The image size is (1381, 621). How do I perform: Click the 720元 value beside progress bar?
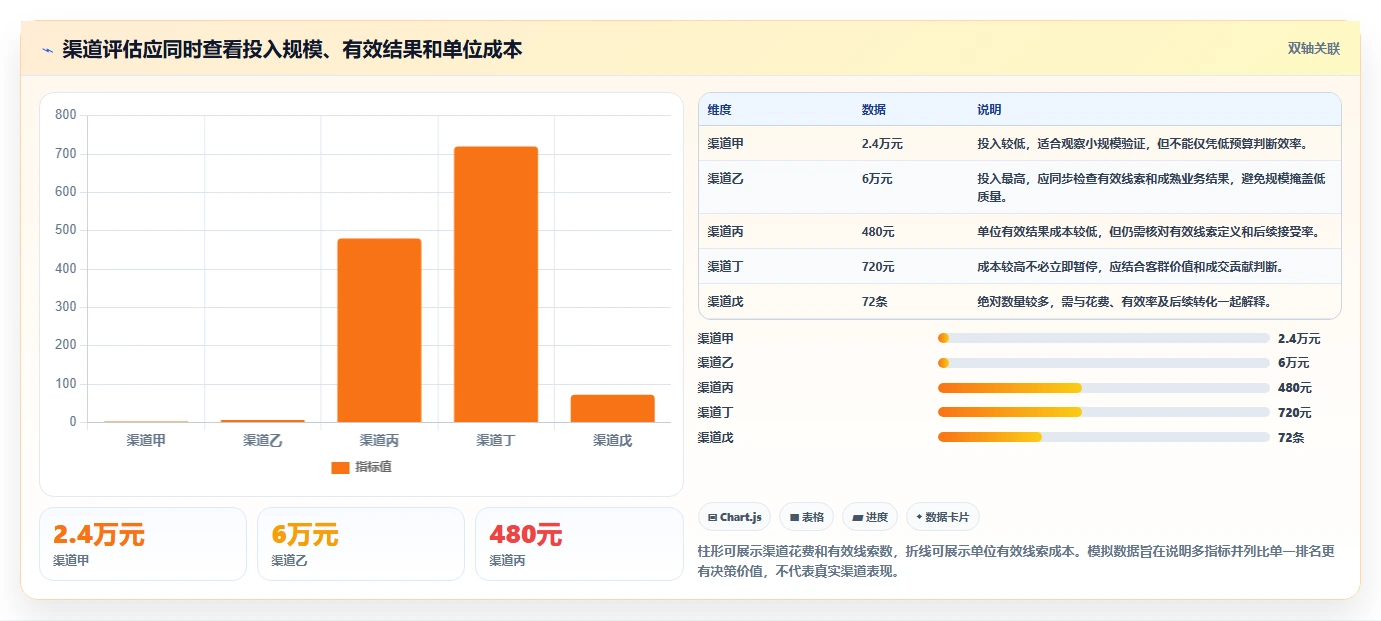pyautogui.click(x=1295, y=412)
